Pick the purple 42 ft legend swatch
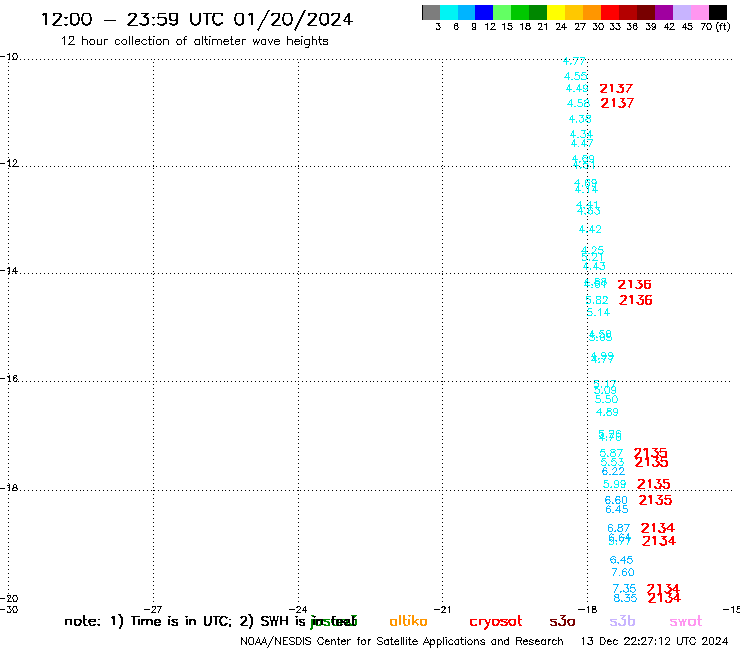Image resolution: width=740 pixels, height=650 pixels. (x=664, y=12)
